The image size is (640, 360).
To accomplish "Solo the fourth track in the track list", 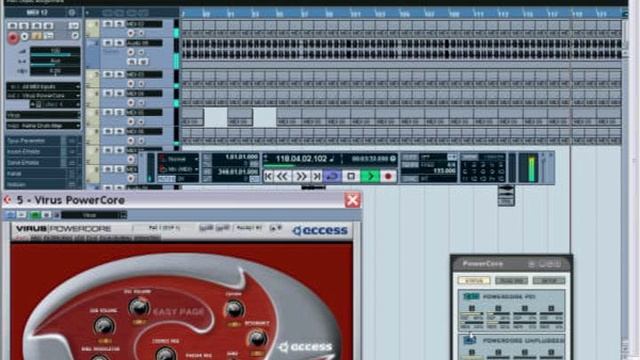I will pyautogui.click(x=119, y=93).
